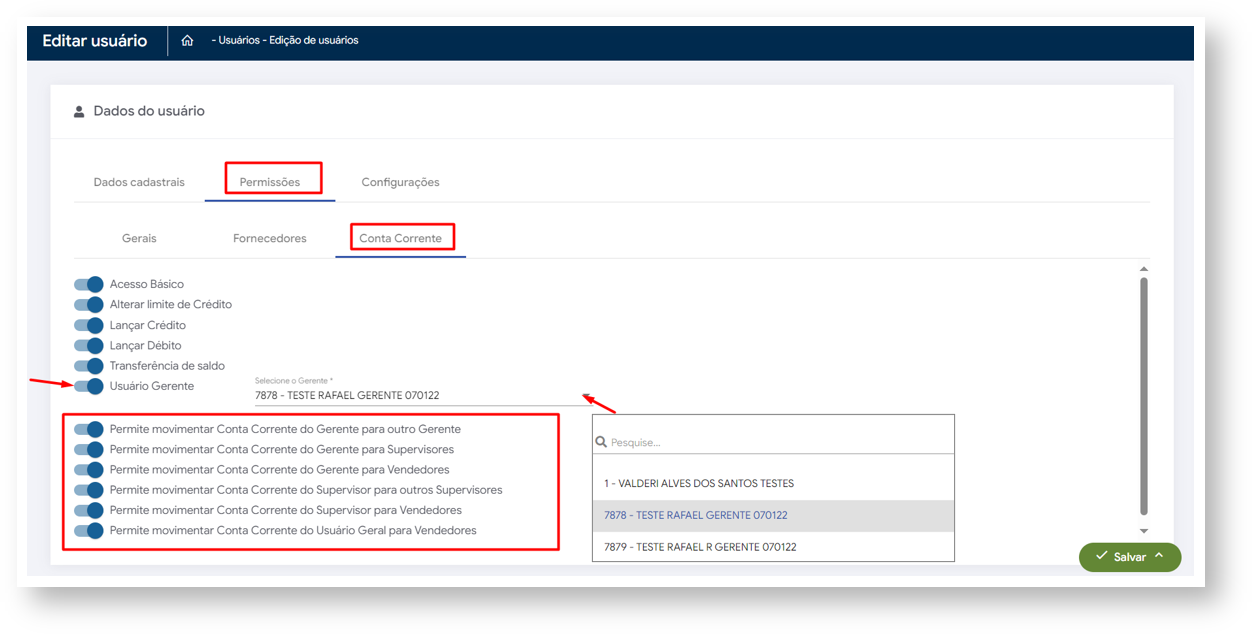The height and width of the screenshot is (635, 1253).
Task: Click the checkmark icon on Salvar
Action: (x=1101, y=556)
